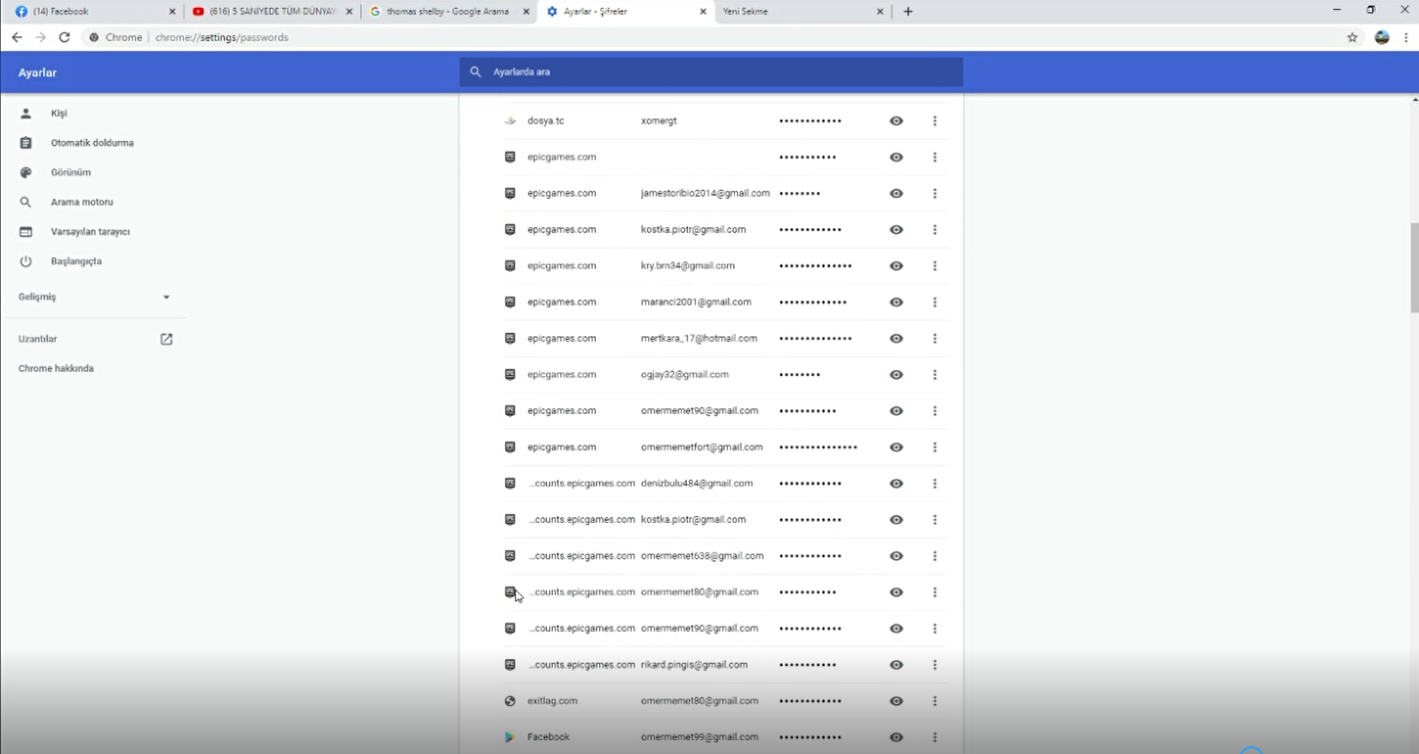Open a new tab with the plus button
Viewport: 1419px width, 754px height.
tap(908, 12)
